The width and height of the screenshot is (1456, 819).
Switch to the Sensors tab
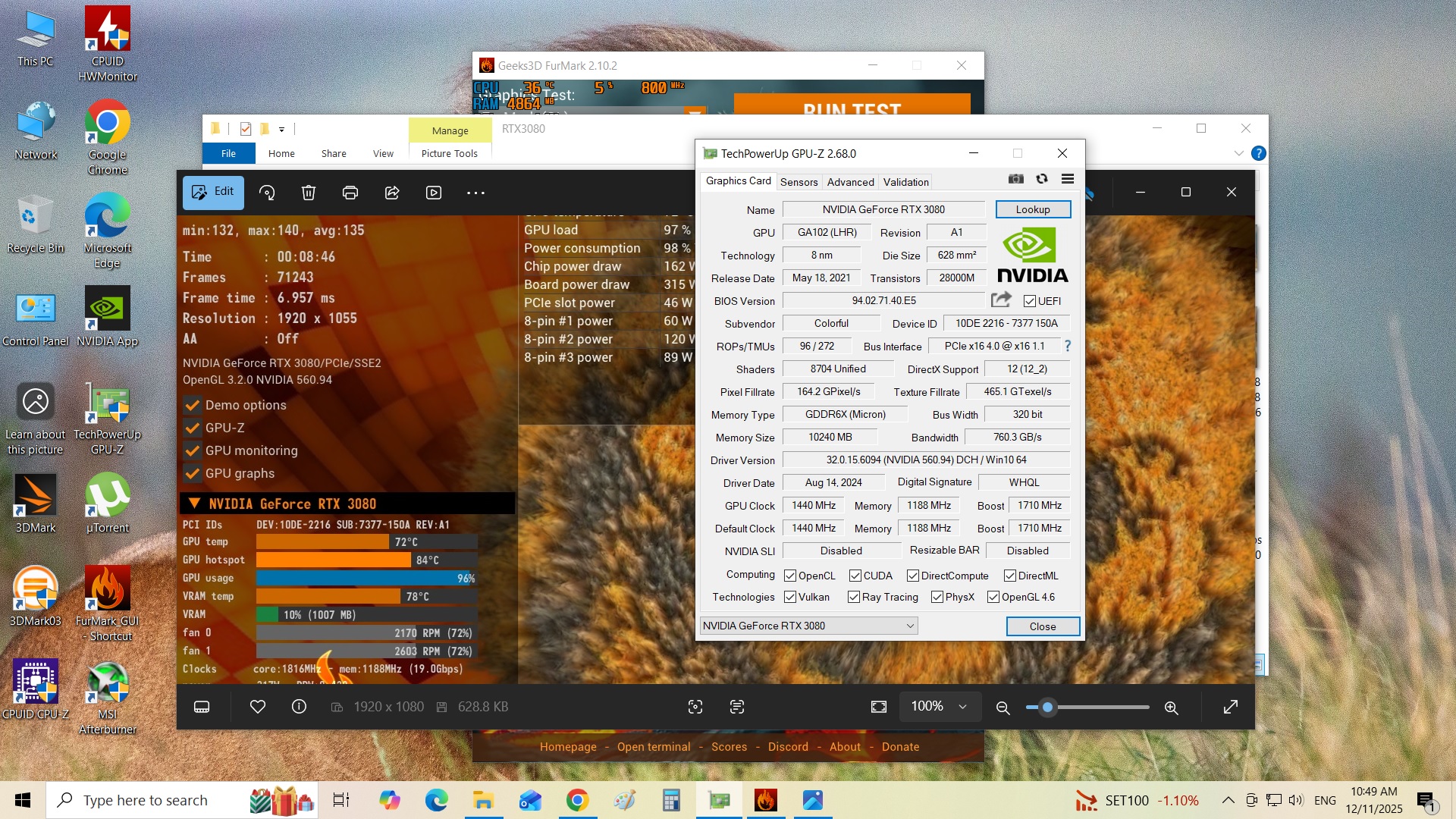(x=799, y=182)
